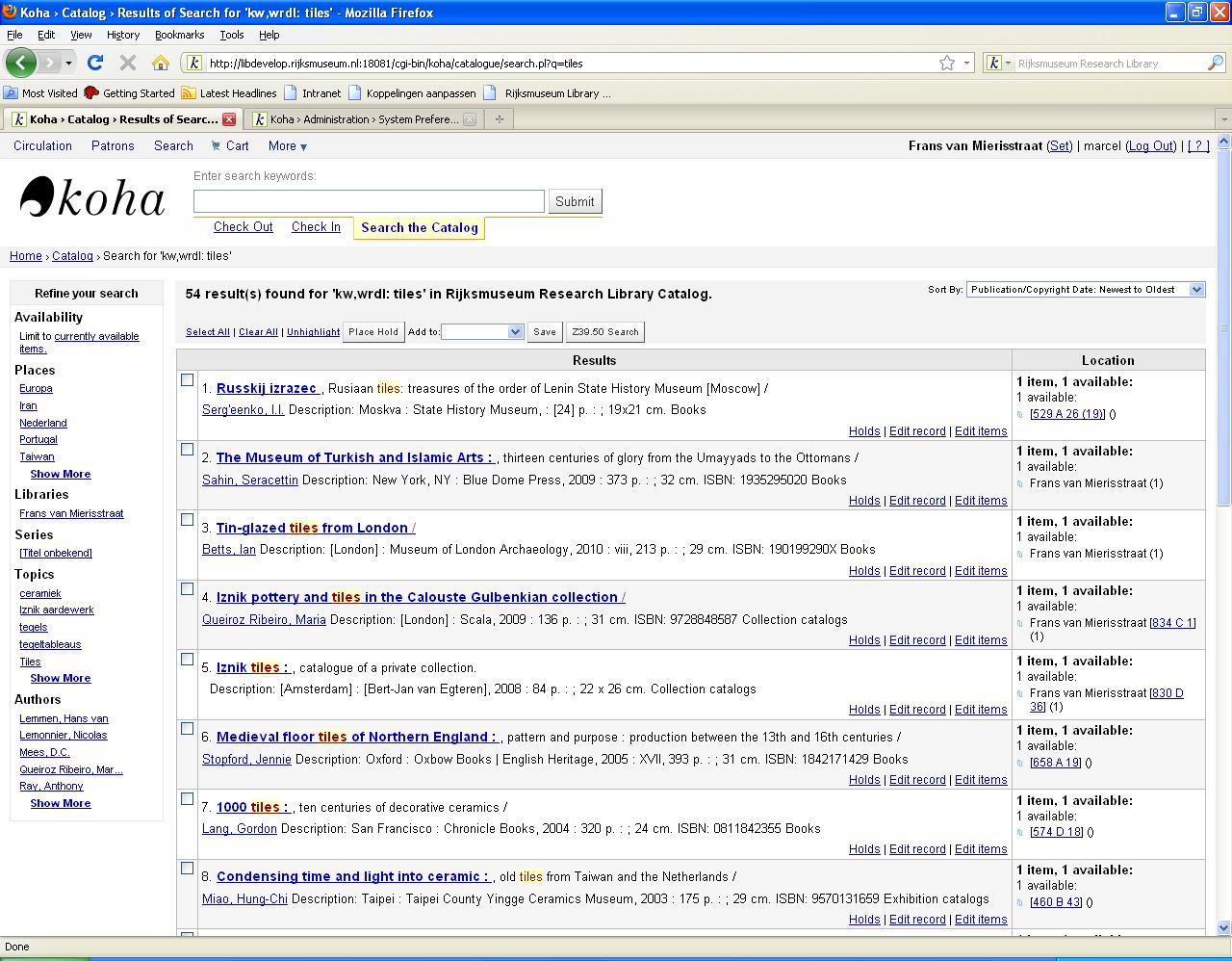
Task: Open the More menu in Koha navigation
Action: [287, 145]
